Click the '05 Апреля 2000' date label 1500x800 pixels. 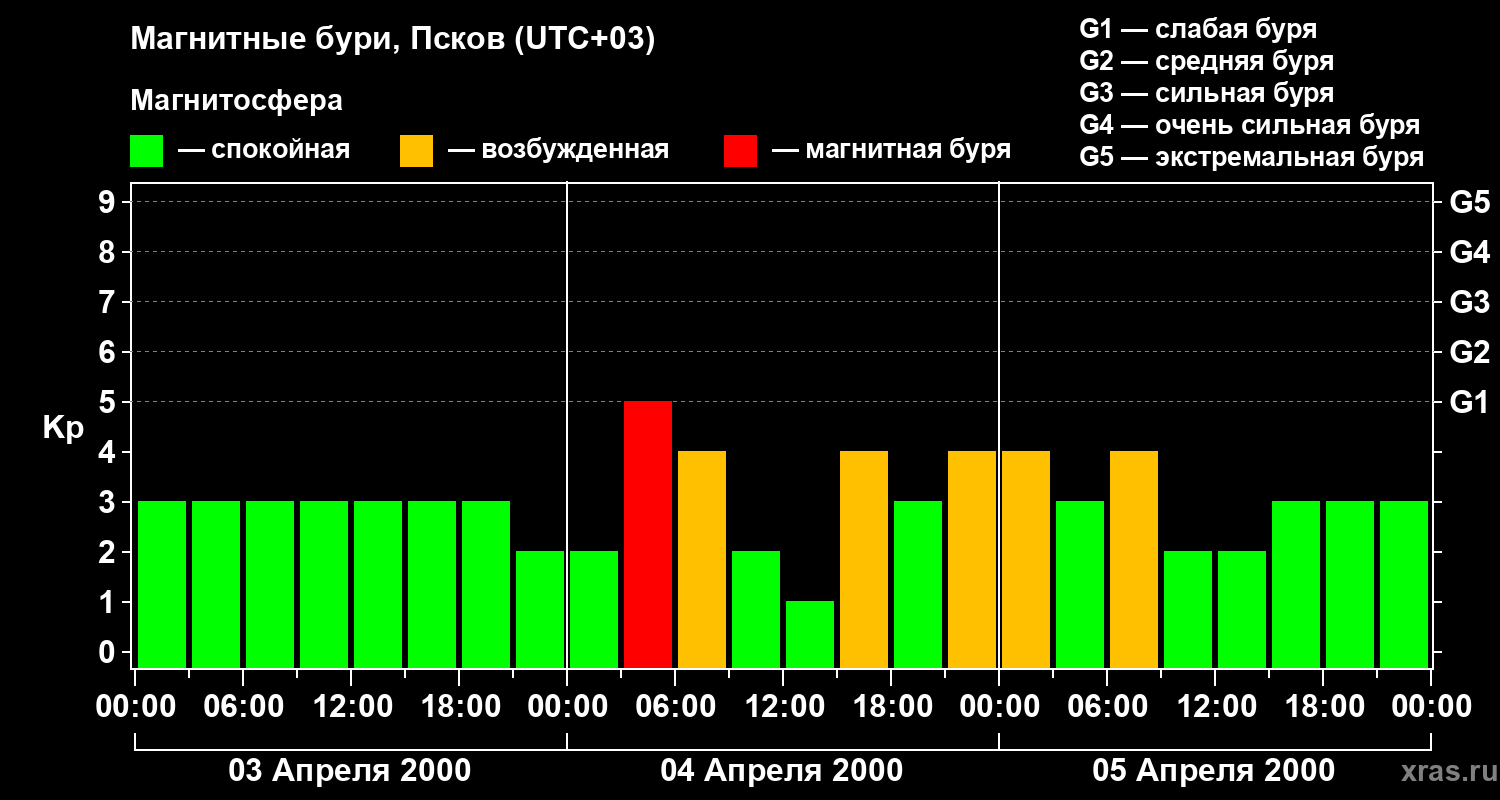click(x=1214, y=771)
